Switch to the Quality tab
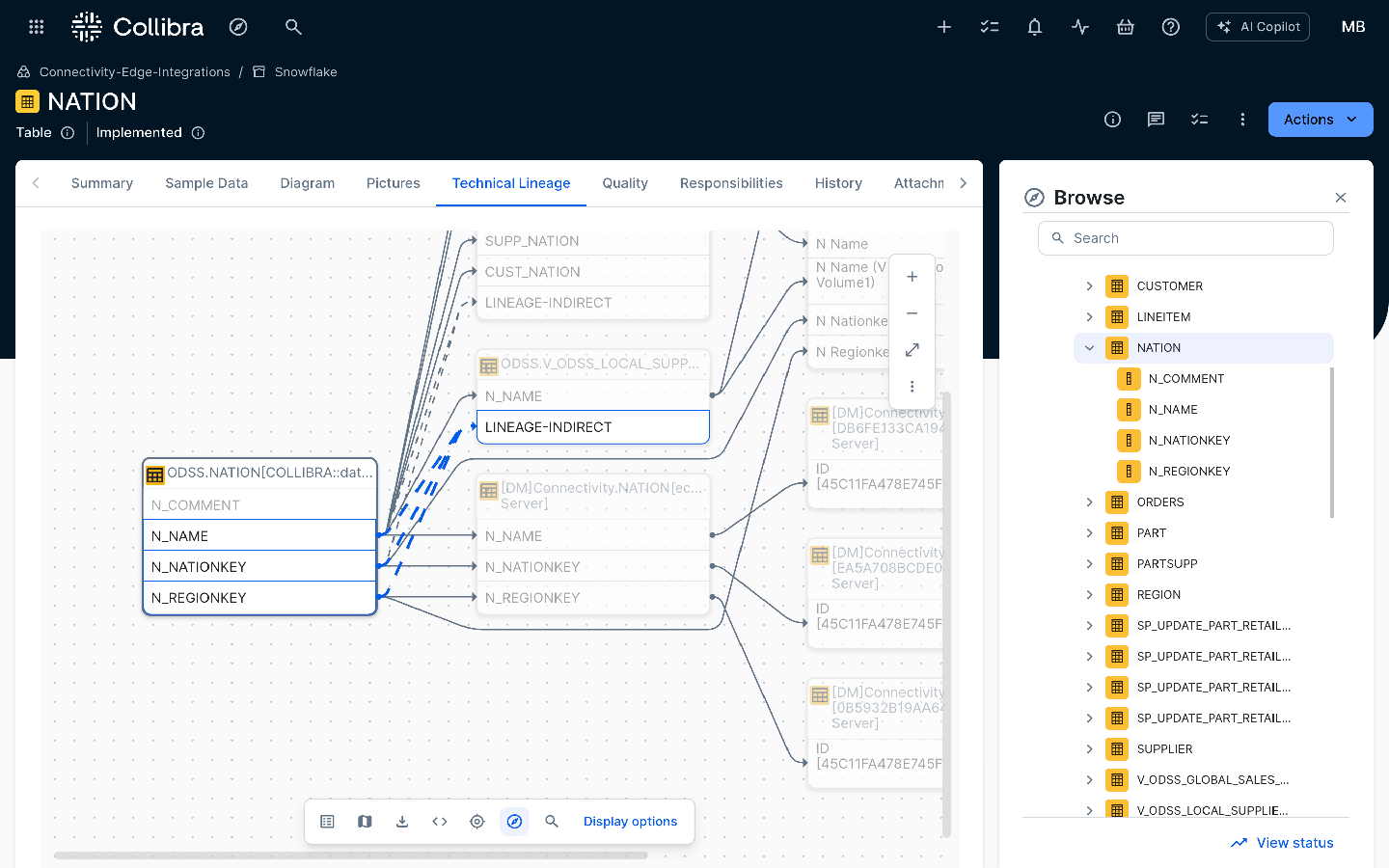 (625, 183)
